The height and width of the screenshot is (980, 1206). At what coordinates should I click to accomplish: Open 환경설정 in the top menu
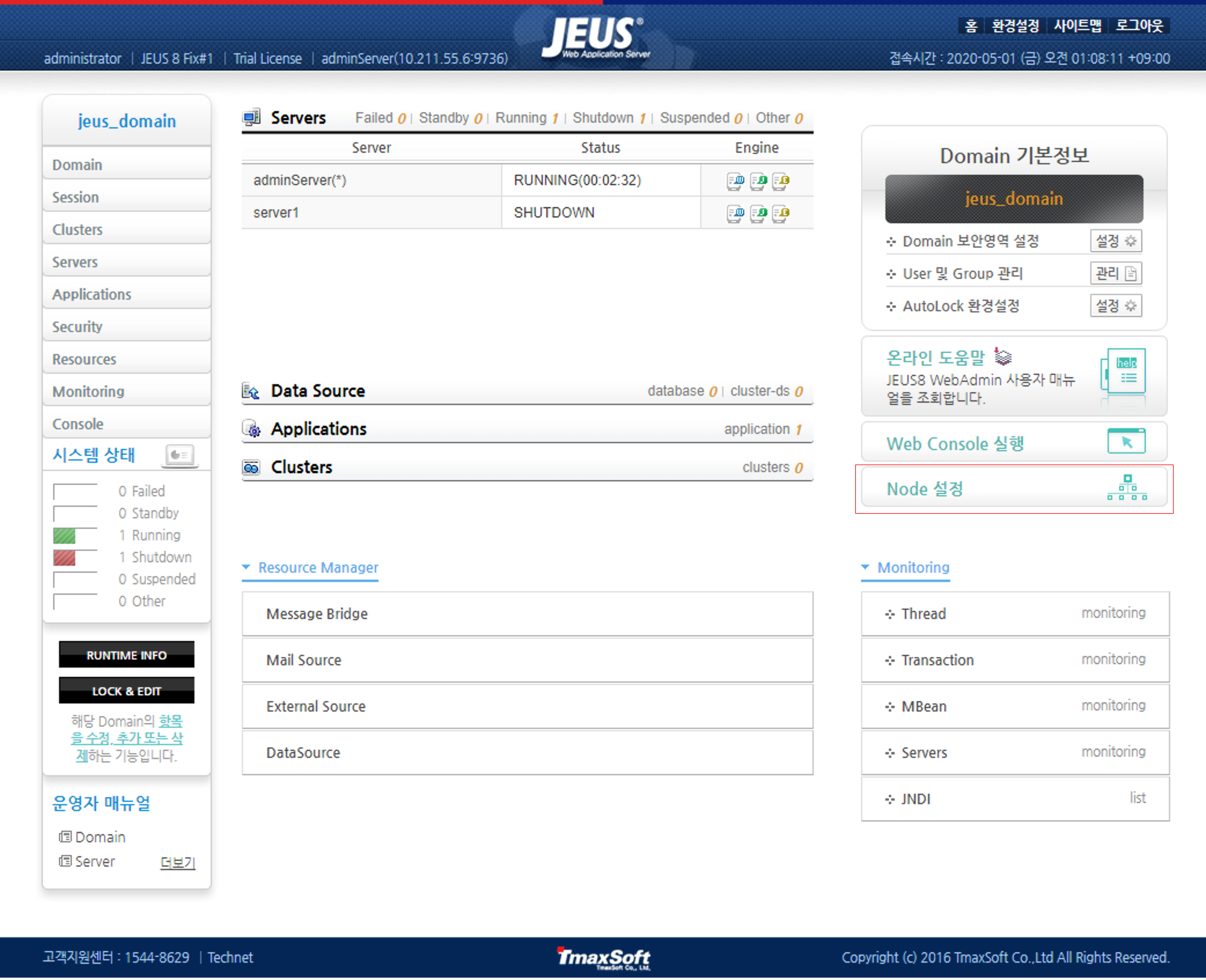[1015, 26]
